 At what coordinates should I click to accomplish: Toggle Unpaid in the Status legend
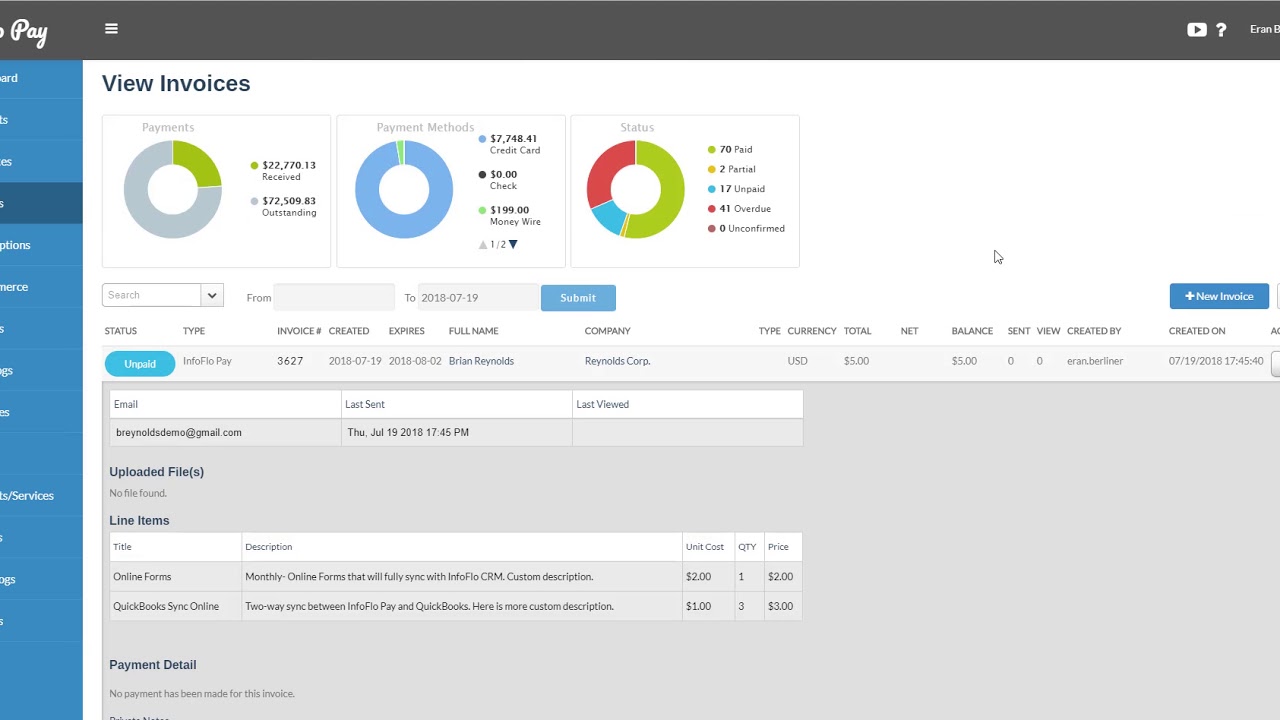click(736, 189)
